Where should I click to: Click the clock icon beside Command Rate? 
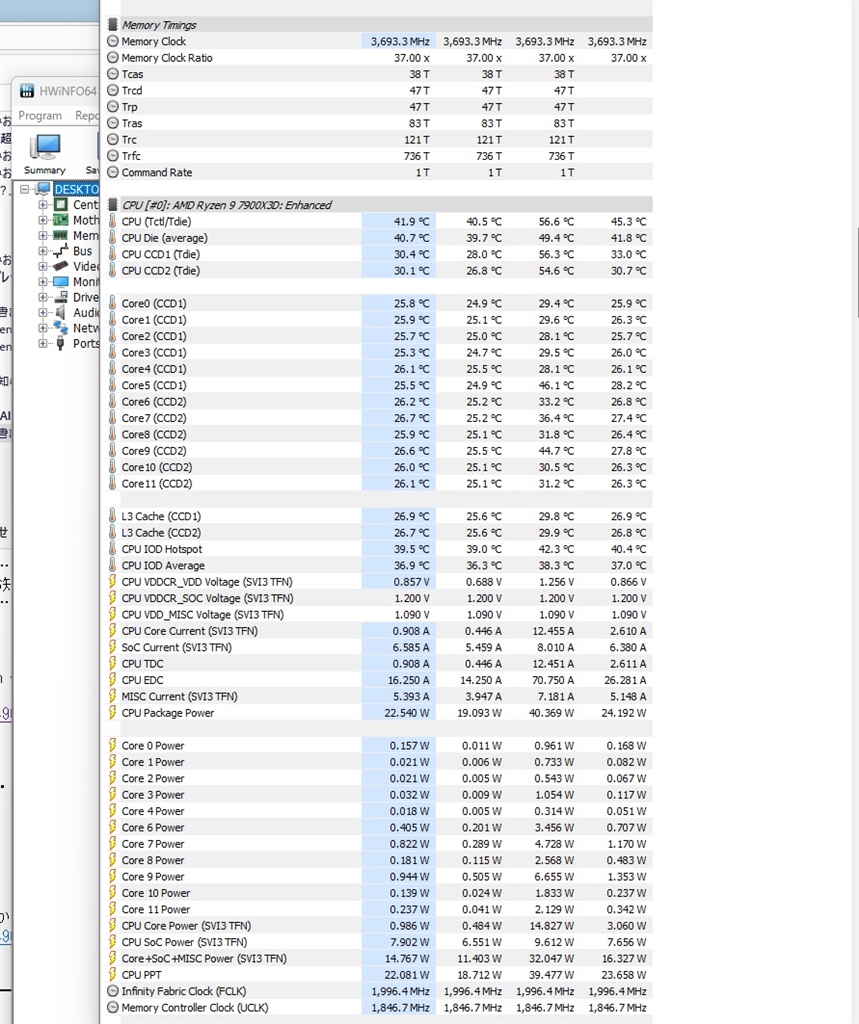[112, 172]
